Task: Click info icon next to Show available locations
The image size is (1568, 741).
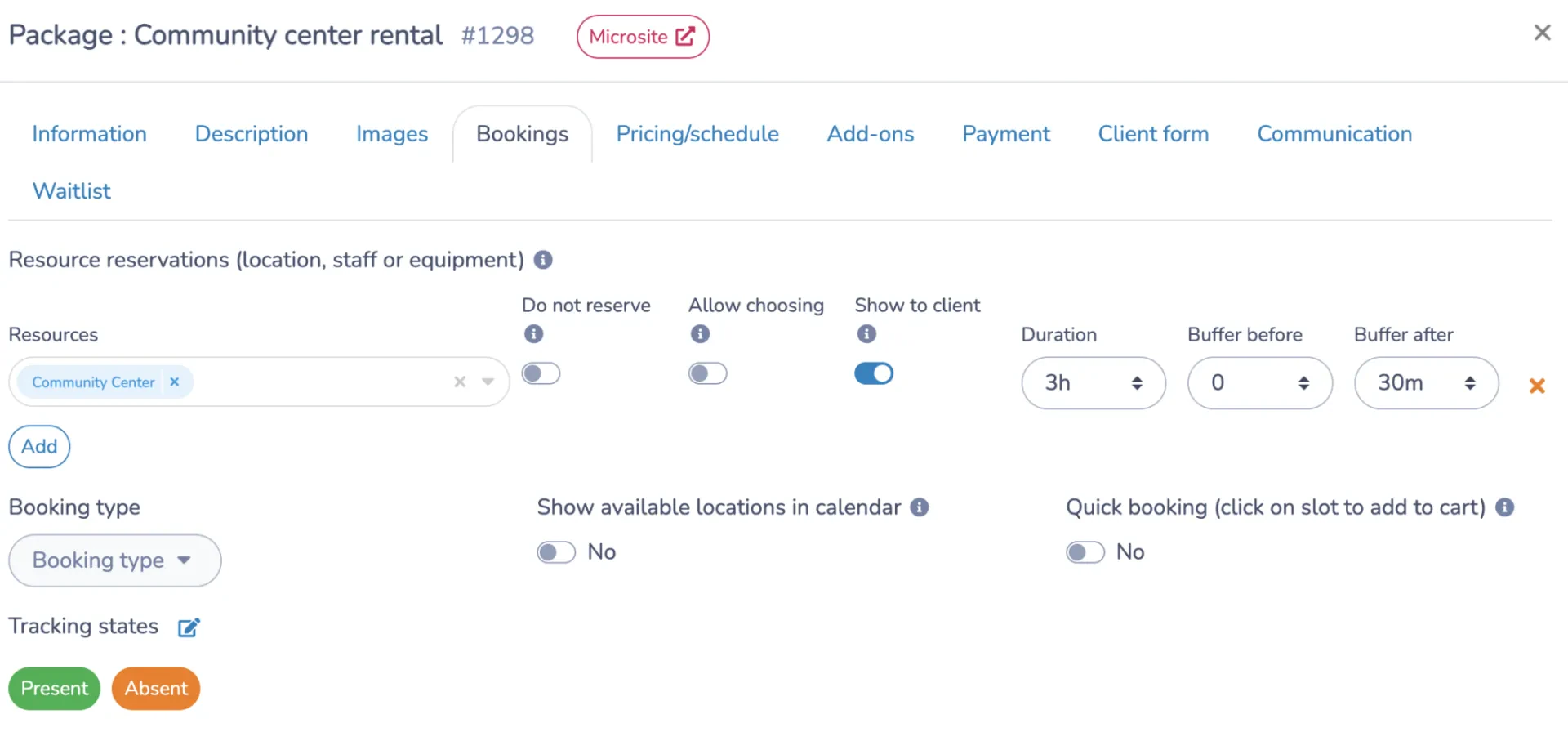Action: click(x=920, y=507)
